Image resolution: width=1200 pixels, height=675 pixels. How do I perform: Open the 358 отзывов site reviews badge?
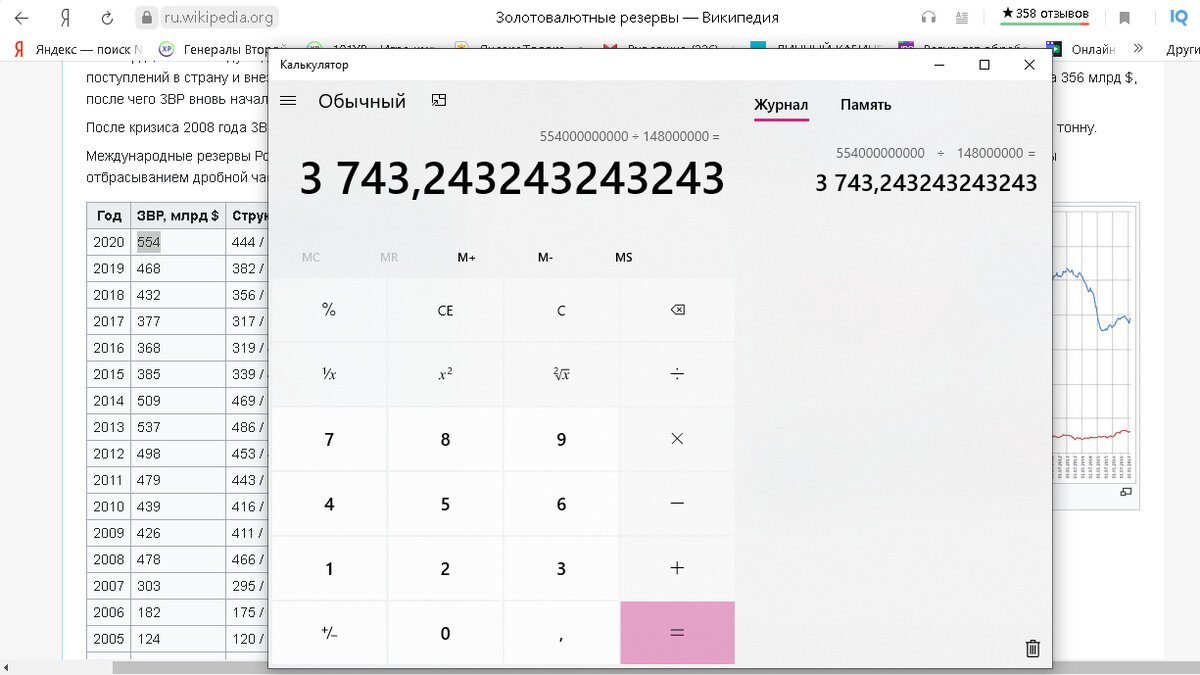coord(1045,15)
